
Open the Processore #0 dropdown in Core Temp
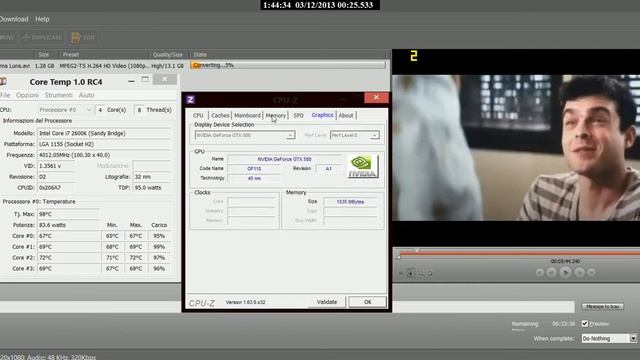pyautogui.click(x=65, y=110)
